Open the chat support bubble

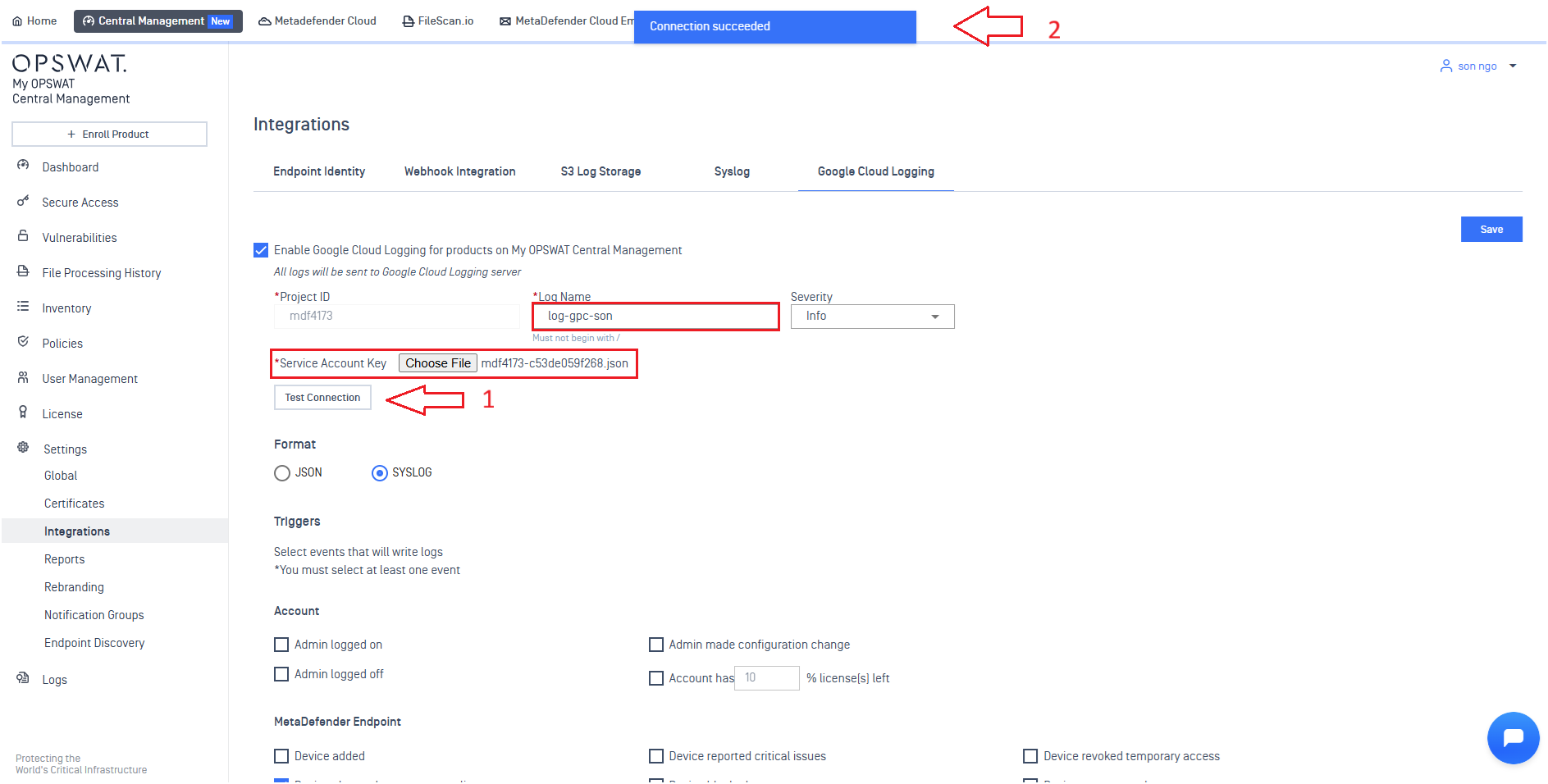coord(1513,738)
